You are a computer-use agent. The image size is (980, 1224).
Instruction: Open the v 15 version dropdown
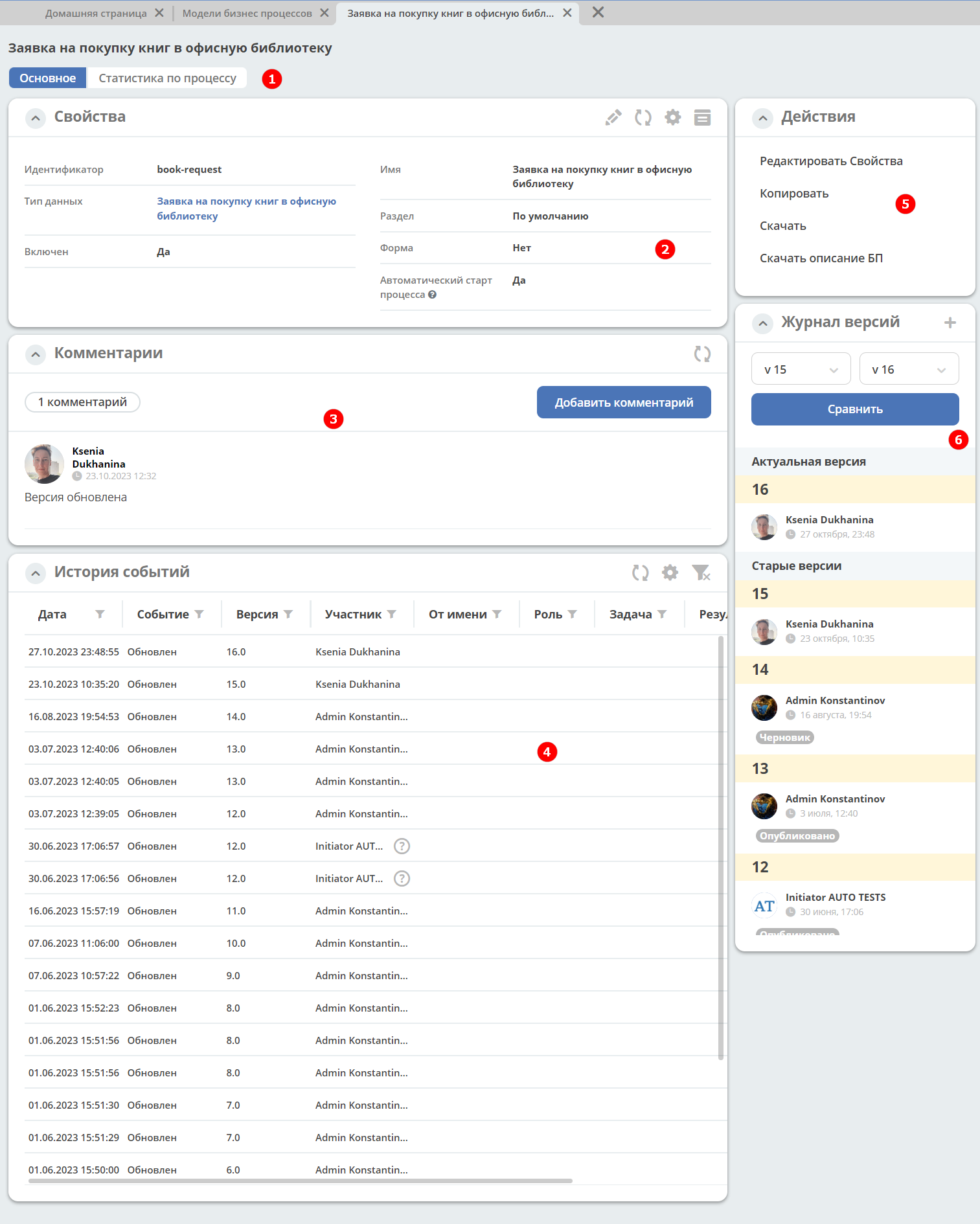(801, 369)
